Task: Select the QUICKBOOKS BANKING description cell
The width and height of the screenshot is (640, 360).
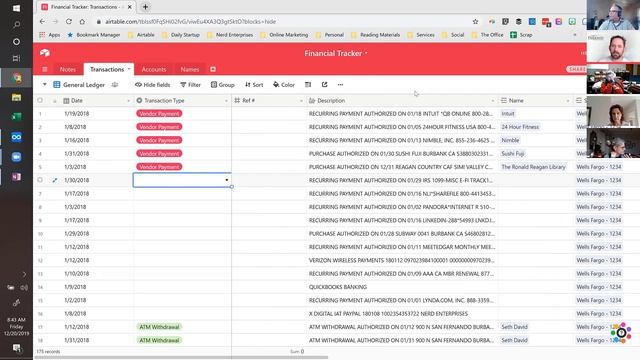Action: (x=402, y=287)
